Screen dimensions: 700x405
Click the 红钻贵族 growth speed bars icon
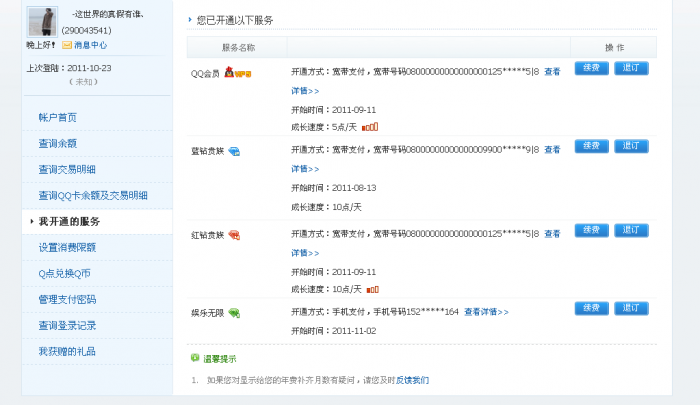[372, 289]
